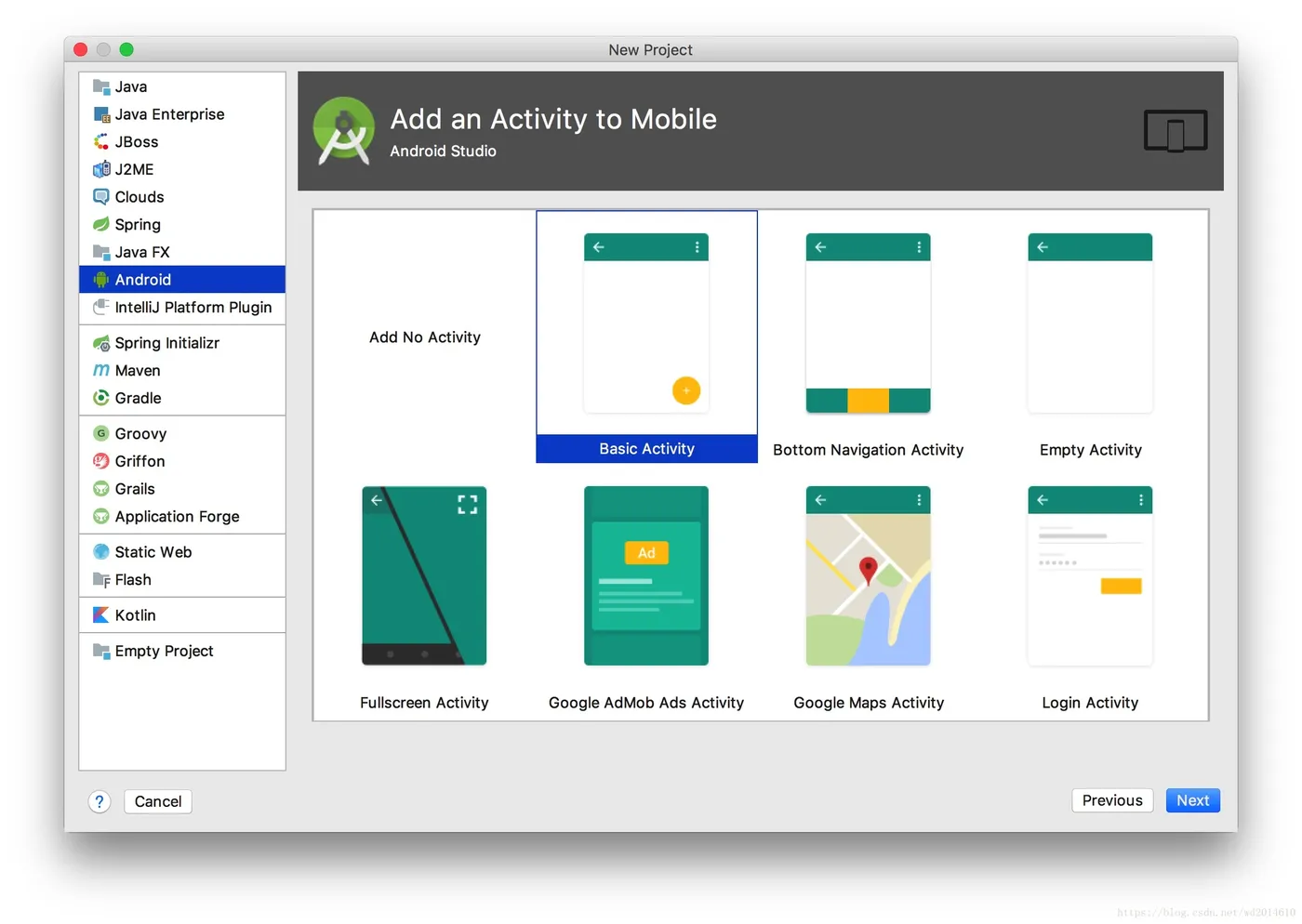Viewport: 1302px width, 924px height.
Task: Click the IntelliJ Platform Plugin icon
Action: [101, 307]
